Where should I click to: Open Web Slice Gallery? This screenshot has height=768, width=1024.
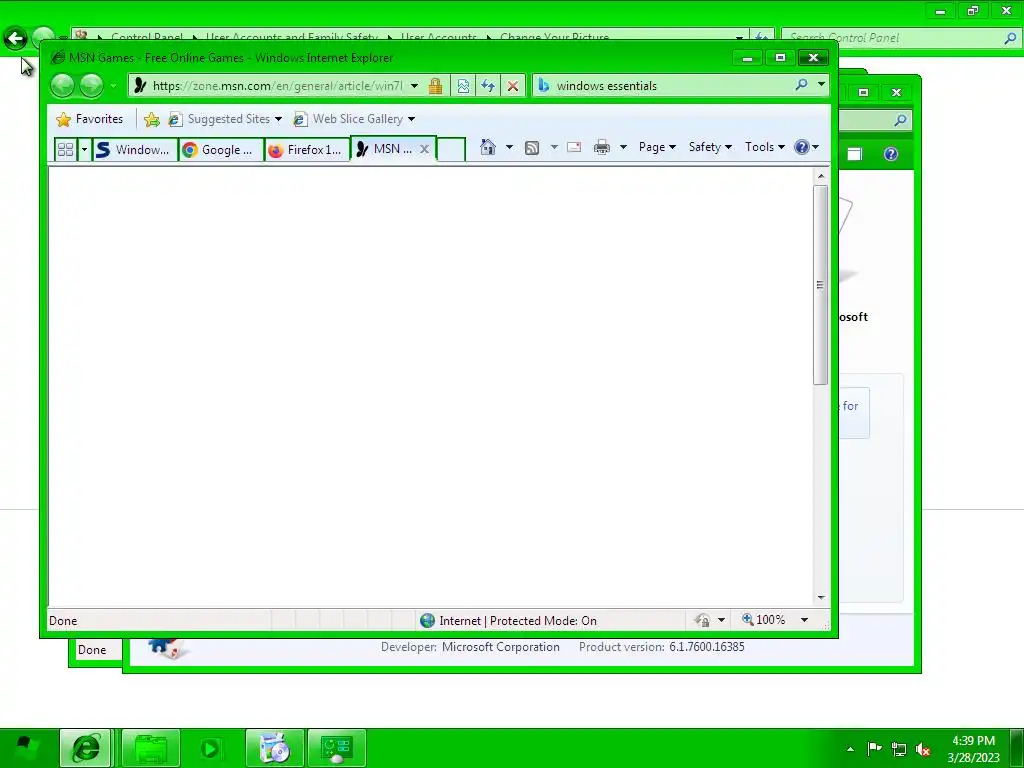coord(349,119)
